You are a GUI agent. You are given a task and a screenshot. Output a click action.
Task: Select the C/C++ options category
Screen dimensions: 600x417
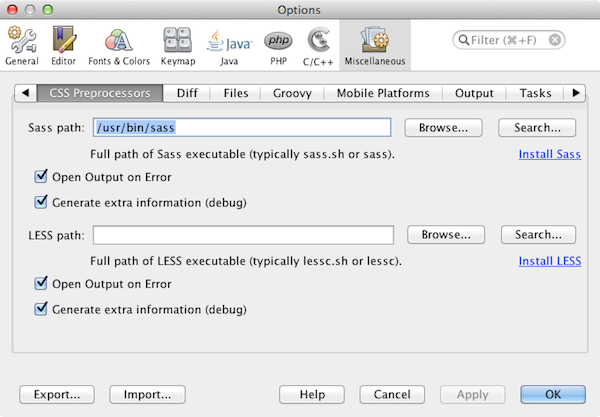319,46
